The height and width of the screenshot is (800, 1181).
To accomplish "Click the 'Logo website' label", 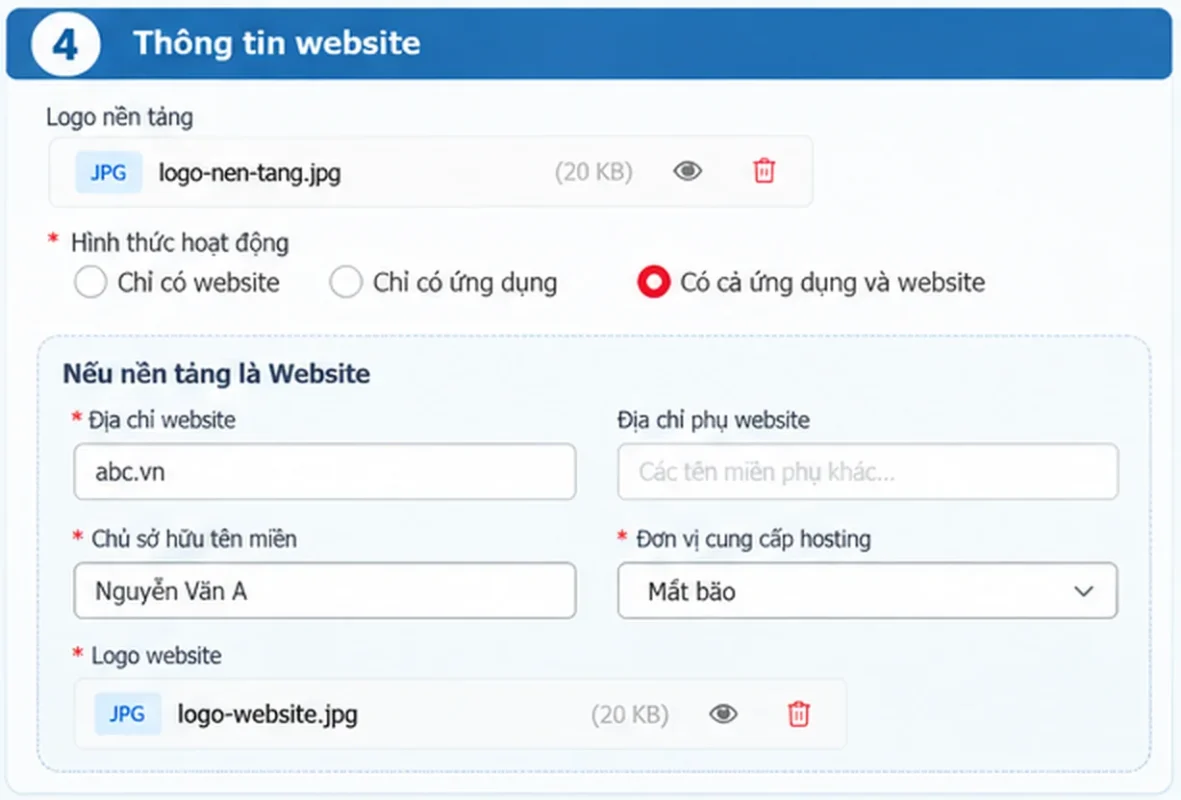I will click(x=156, y=655).
